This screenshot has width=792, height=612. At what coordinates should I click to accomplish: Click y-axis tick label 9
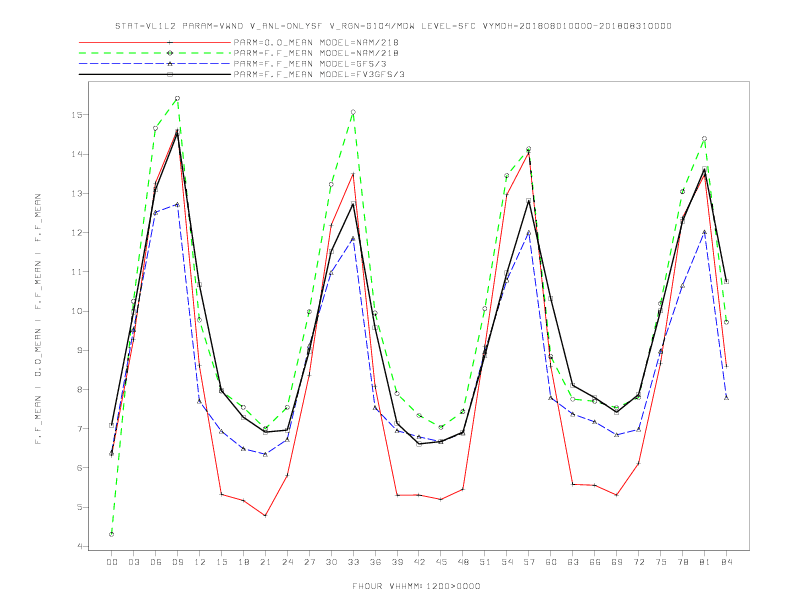pos(79,350)
